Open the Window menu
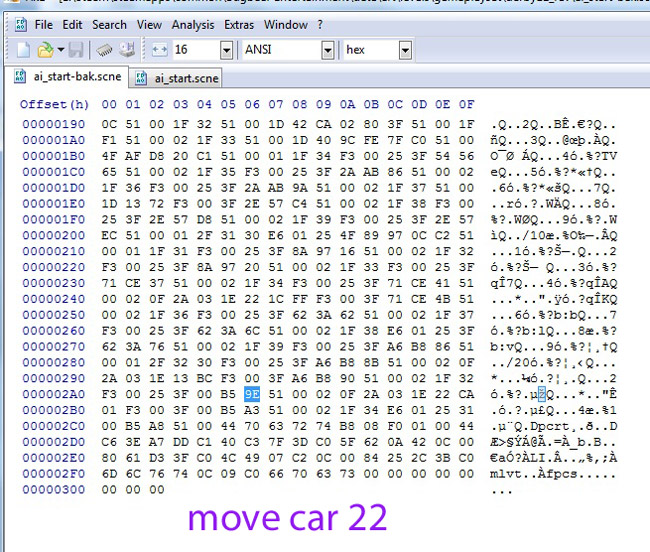The height and width of the screenshot is (552, 650). point(286,25)
